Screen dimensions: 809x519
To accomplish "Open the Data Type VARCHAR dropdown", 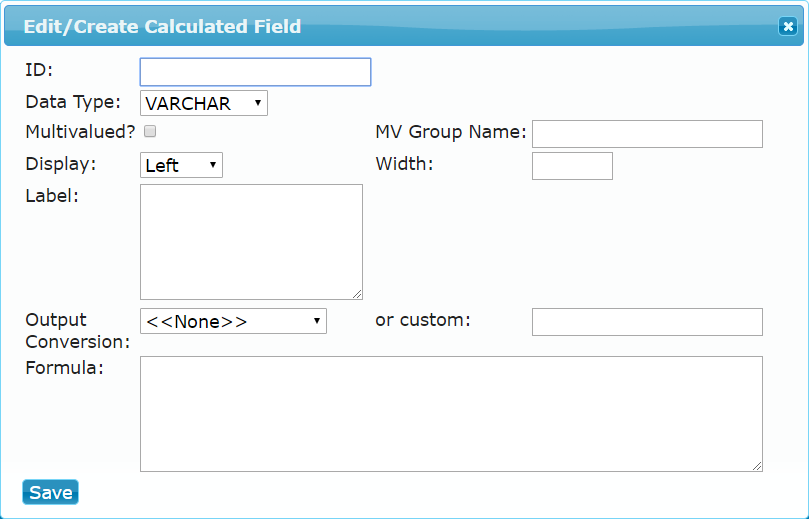I will [x=204, y=103].
